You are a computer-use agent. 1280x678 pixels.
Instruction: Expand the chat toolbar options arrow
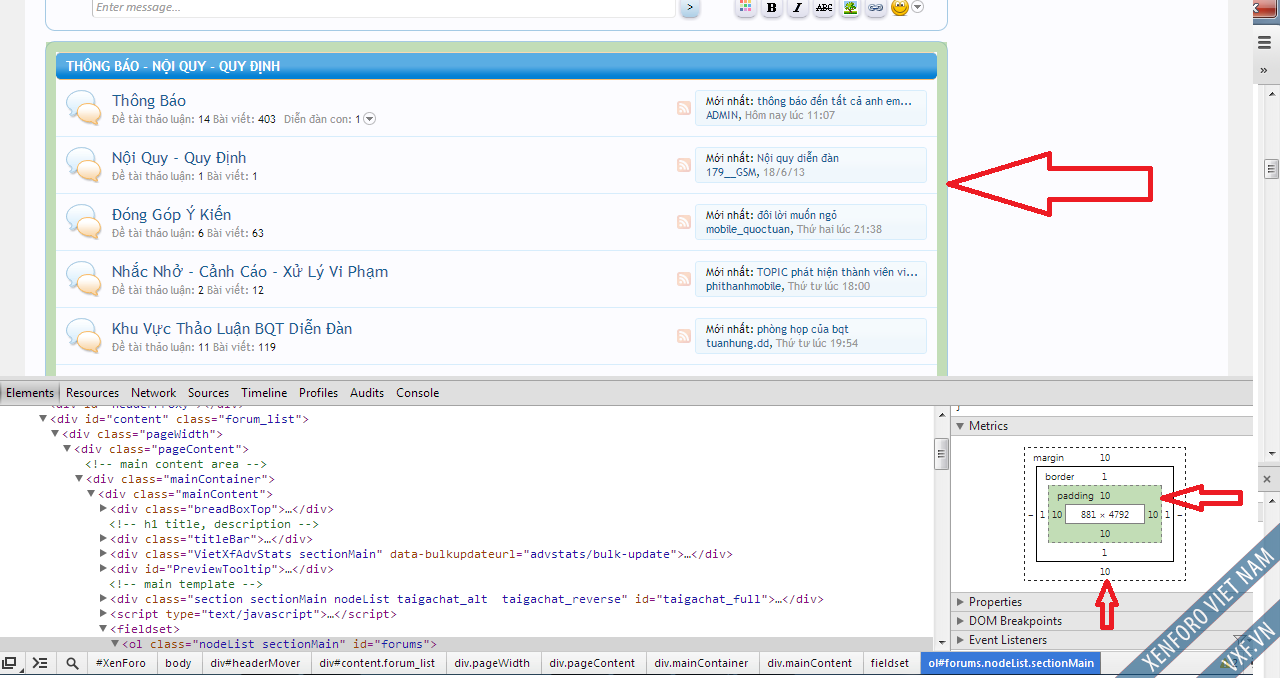[918, 8]
